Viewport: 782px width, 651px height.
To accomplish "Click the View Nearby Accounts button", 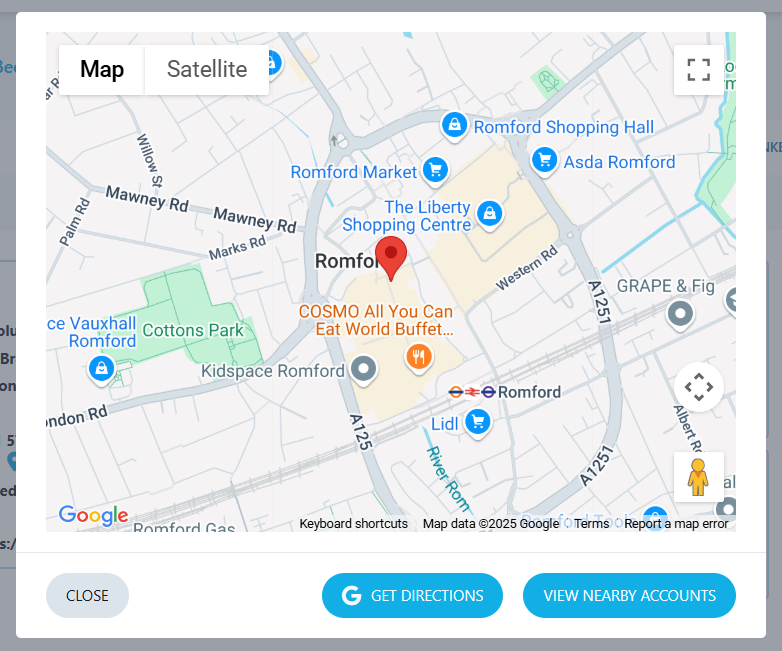I will coord(629,595).
